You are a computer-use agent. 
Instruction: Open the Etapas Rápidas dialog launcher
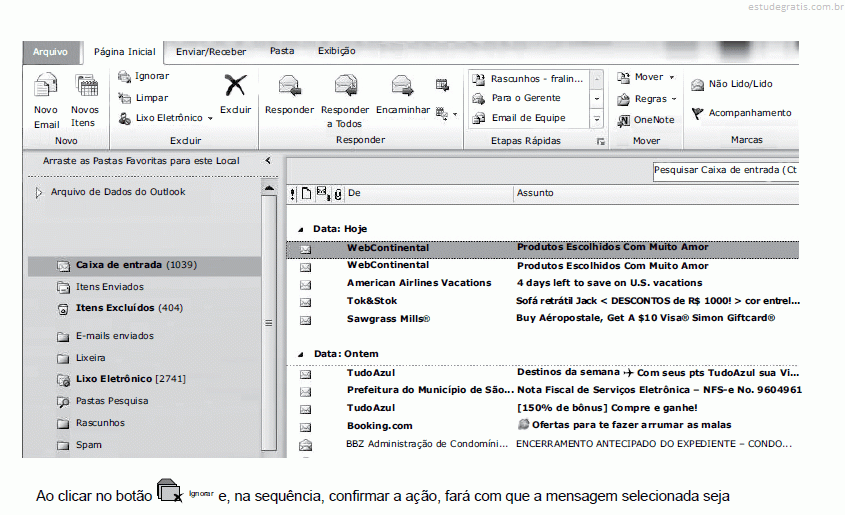(x=600, y=142)
